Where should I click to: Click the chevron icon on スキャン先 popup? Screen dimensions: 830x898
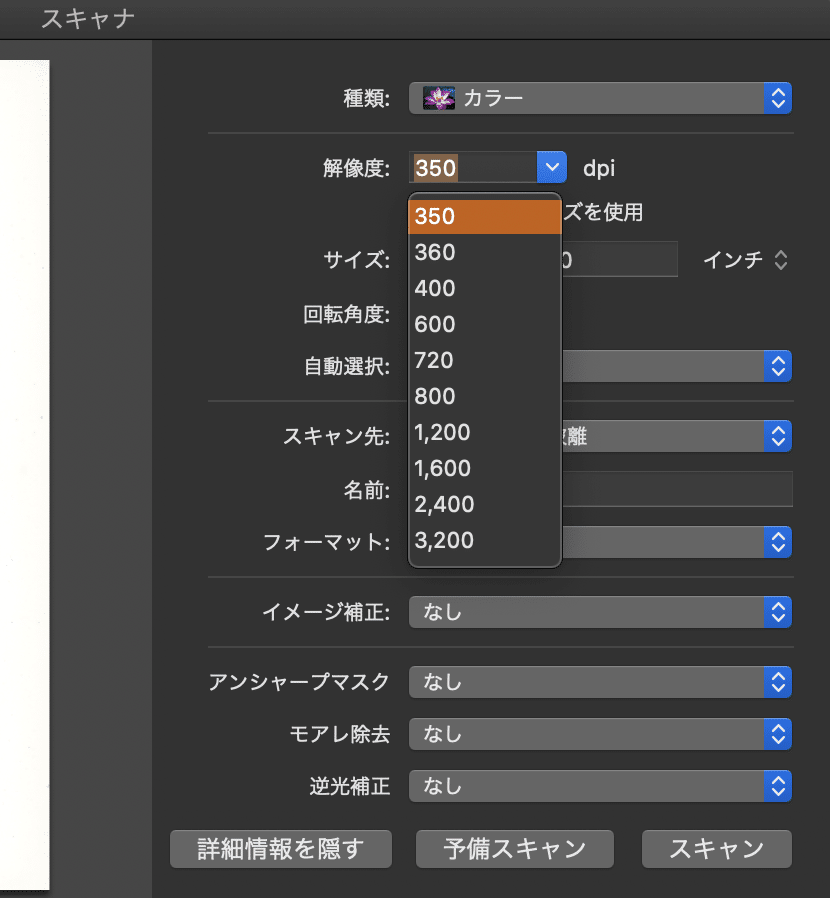(x=778, y=436)
